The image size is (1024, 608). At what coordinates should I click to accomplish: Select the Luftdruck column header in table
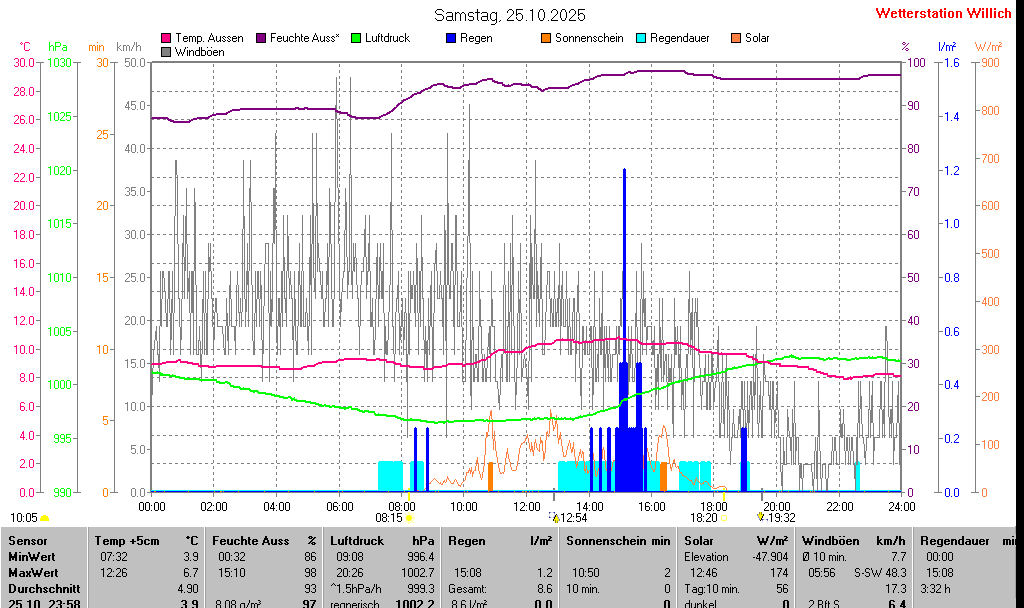[x=357, y=541]
